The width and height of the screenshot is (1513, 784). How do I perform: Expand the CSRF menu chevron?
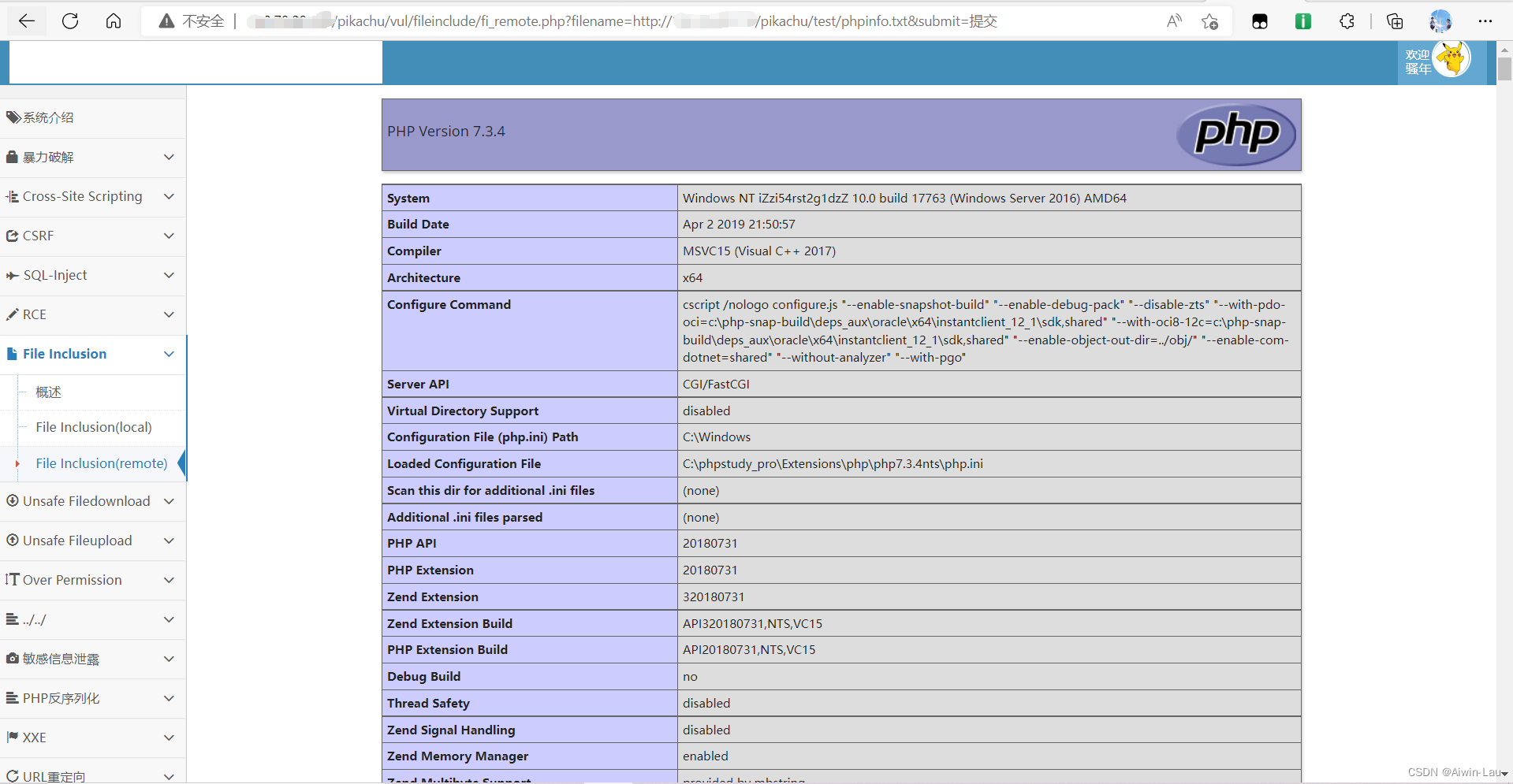(169, 236)
